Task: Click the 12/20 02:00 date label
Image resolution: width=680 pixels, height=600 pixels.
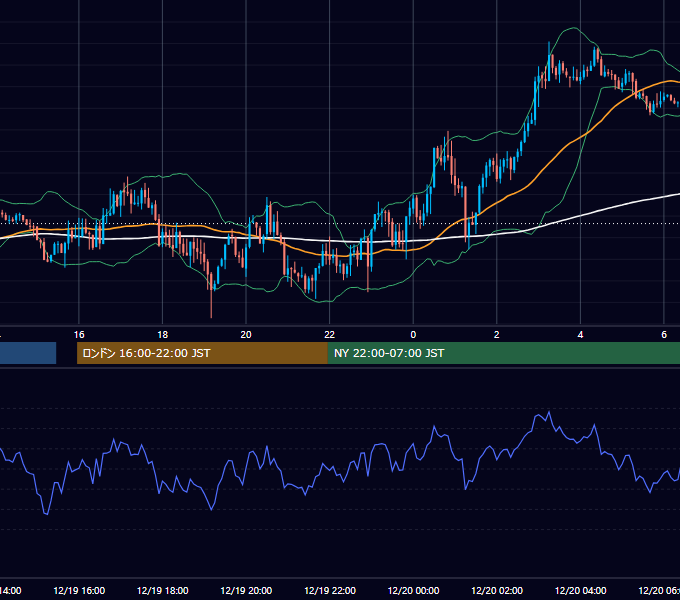Action: (x=497, y=590)
